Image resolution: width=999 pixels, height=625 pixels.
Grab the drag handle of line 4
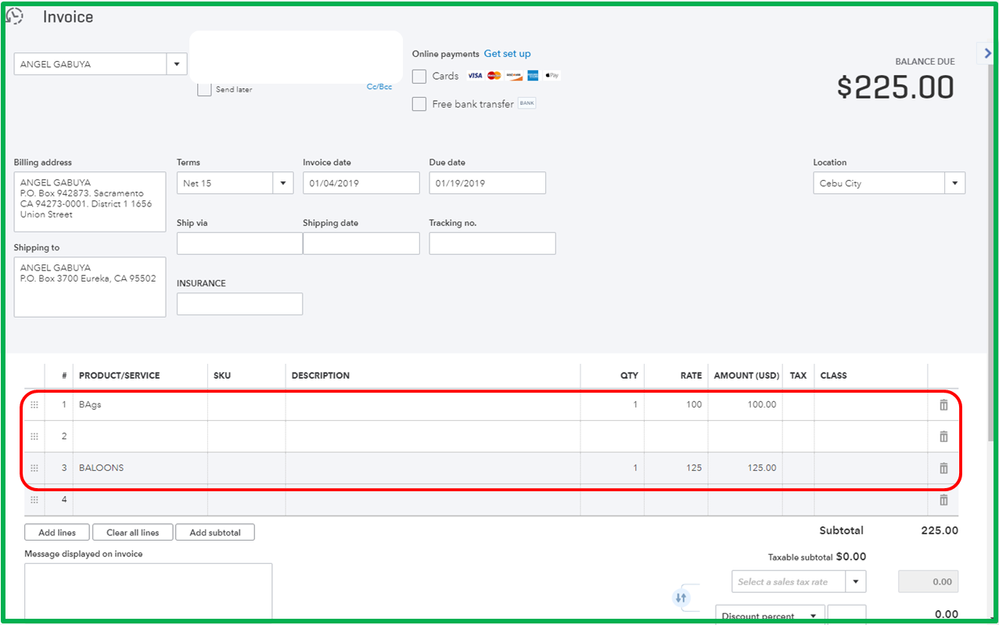pos(34,500)
